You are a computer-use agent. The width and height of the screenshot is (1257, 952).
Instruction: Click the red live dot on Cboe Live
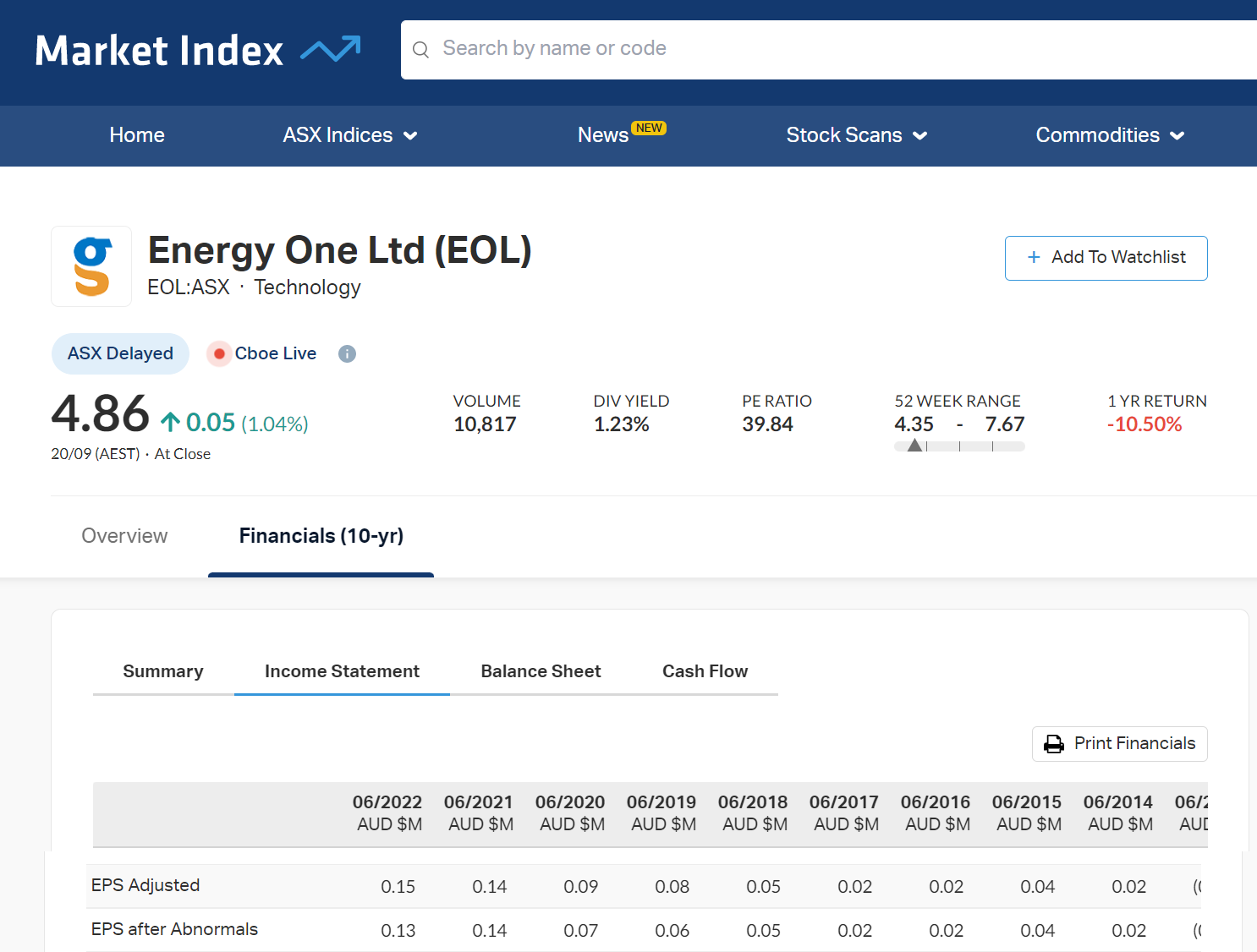219,353
